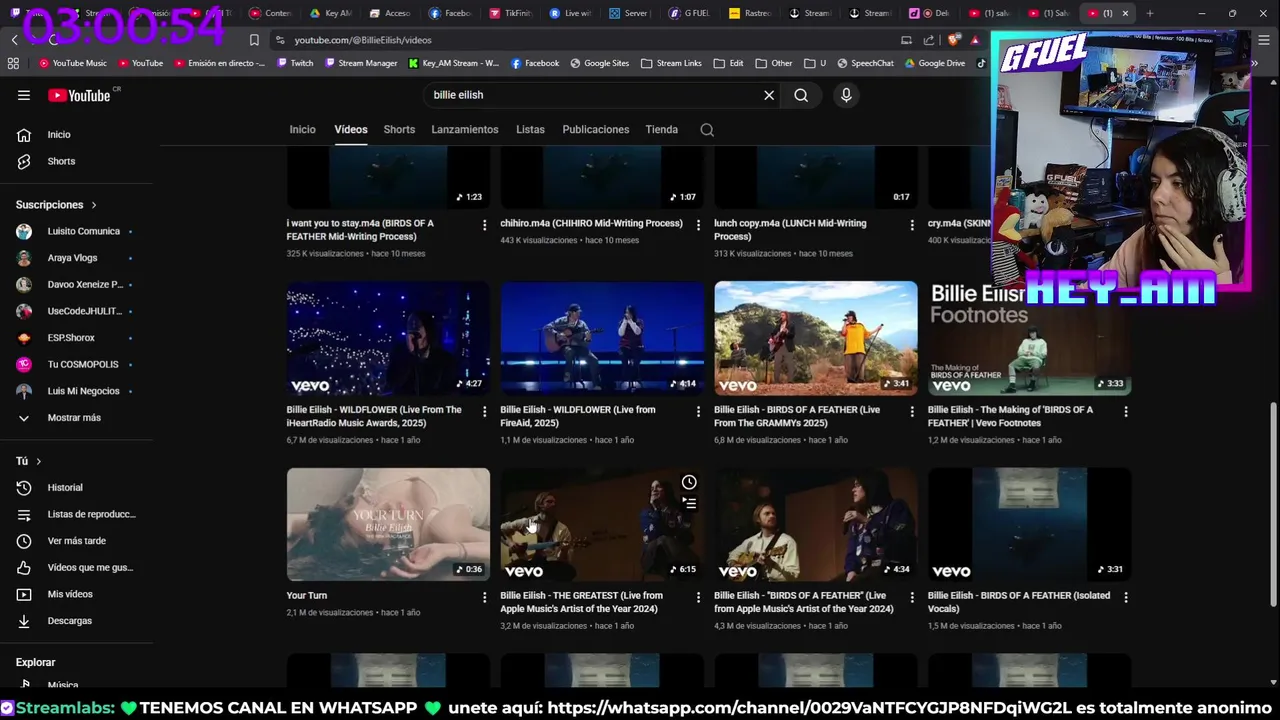Viewport: 1280px width, 720px height.
Task: Switch to the Inicio channel tab
Action: pyautogui.click(x=302, y=130)
